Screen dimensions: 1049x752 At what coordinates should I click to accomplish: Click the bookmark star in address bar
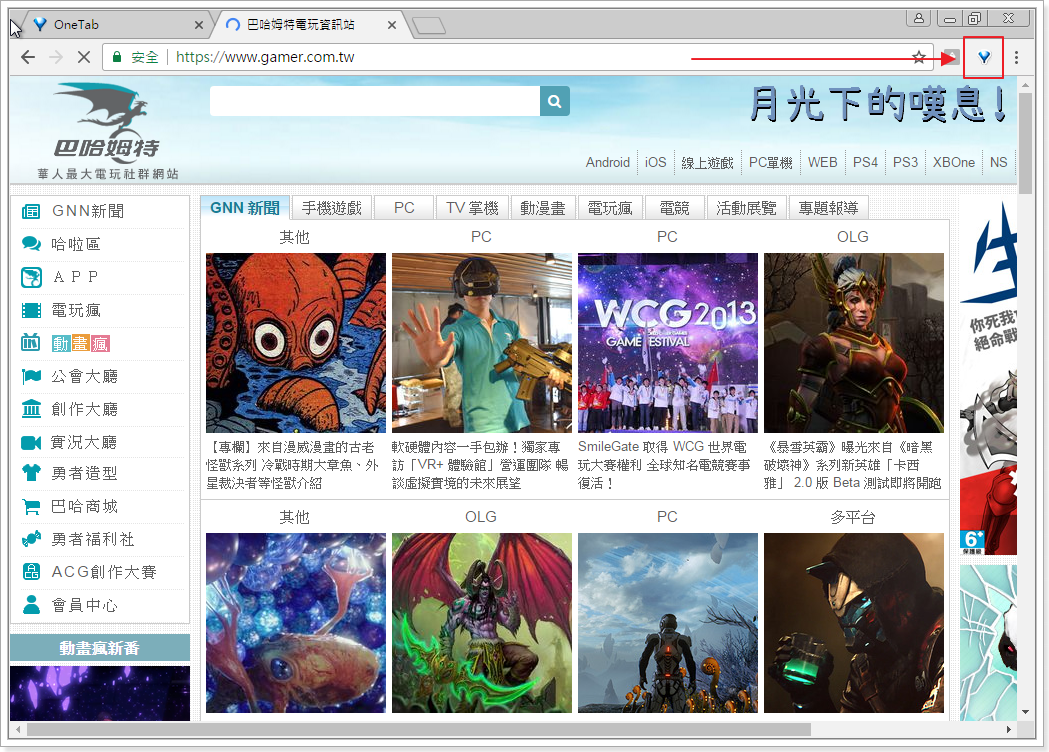[x=918, y=57]
